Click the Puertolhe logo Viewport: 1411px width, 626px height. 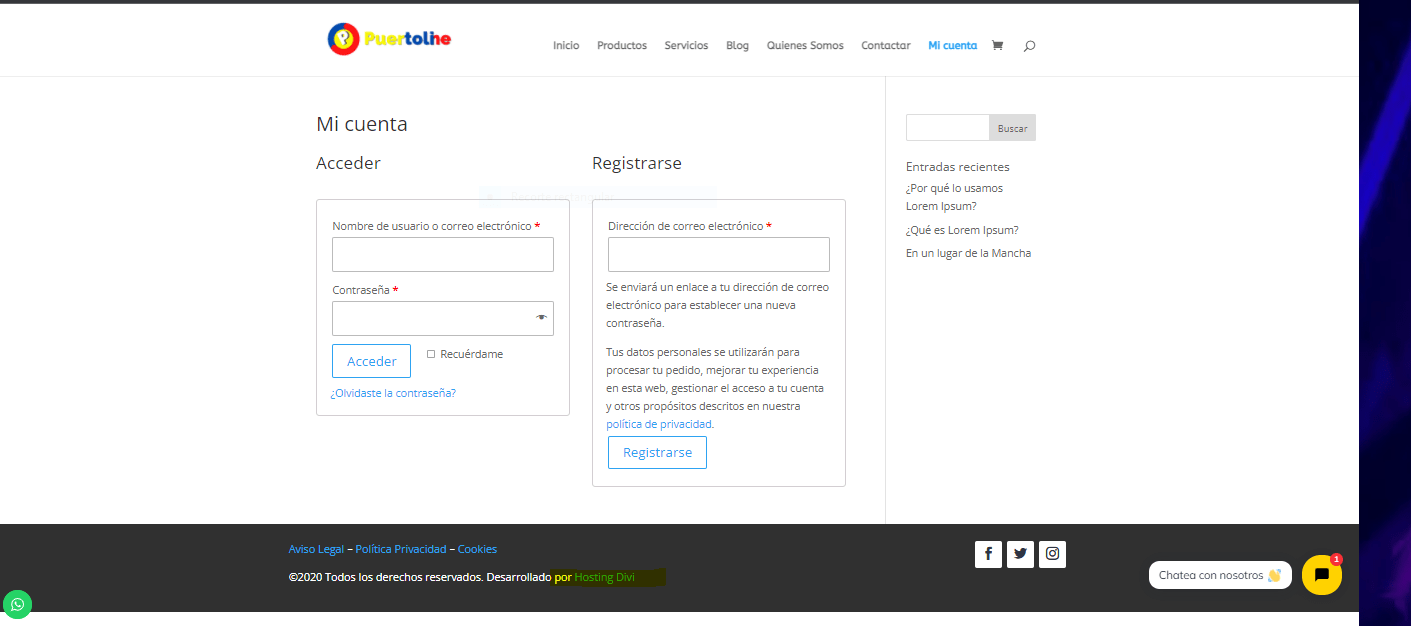389,39
